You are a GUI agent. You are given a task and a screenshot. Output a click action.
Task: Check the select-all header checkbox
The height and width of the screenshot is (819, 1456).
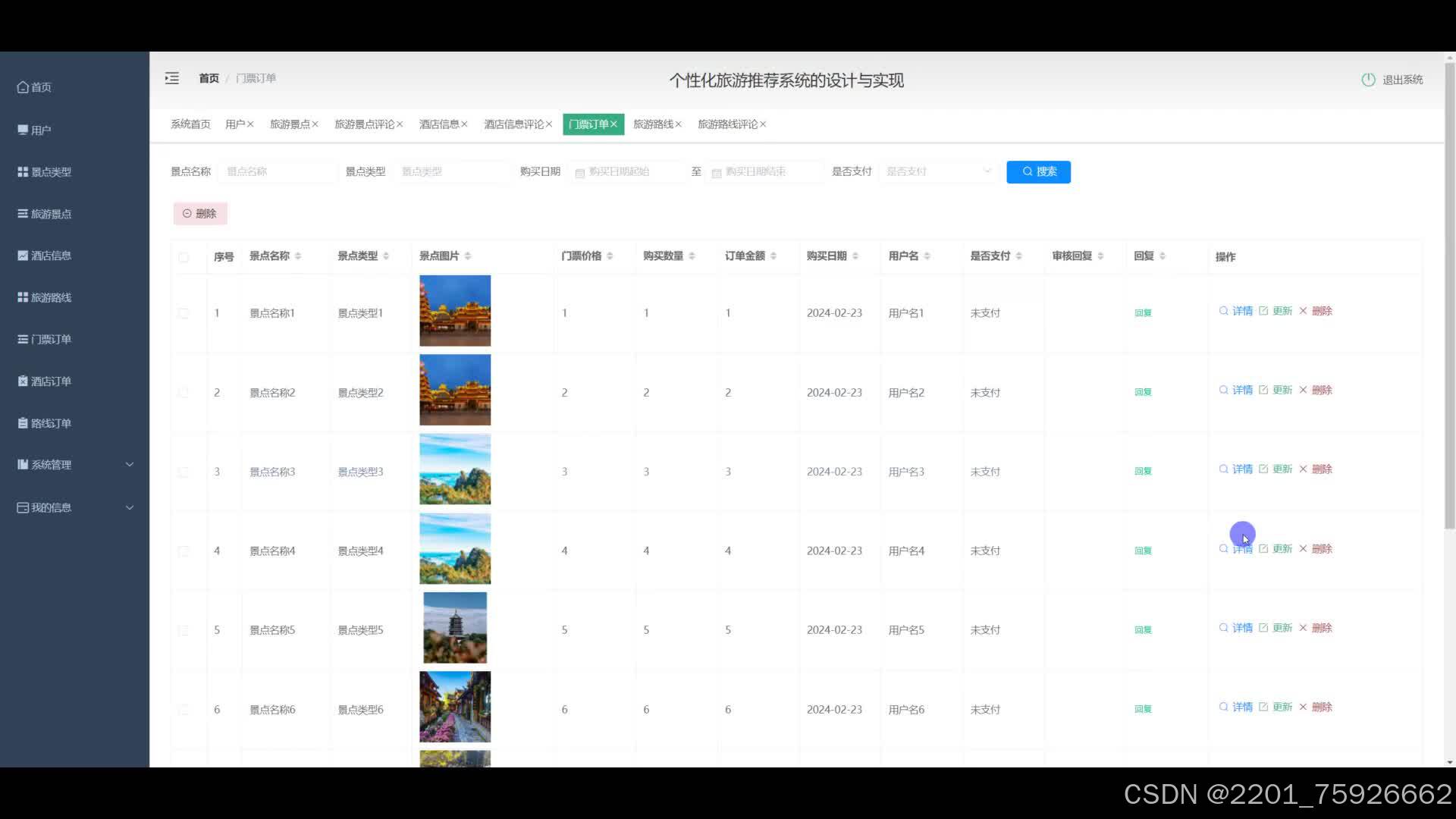pyautogui.click(x=184, y=257)
